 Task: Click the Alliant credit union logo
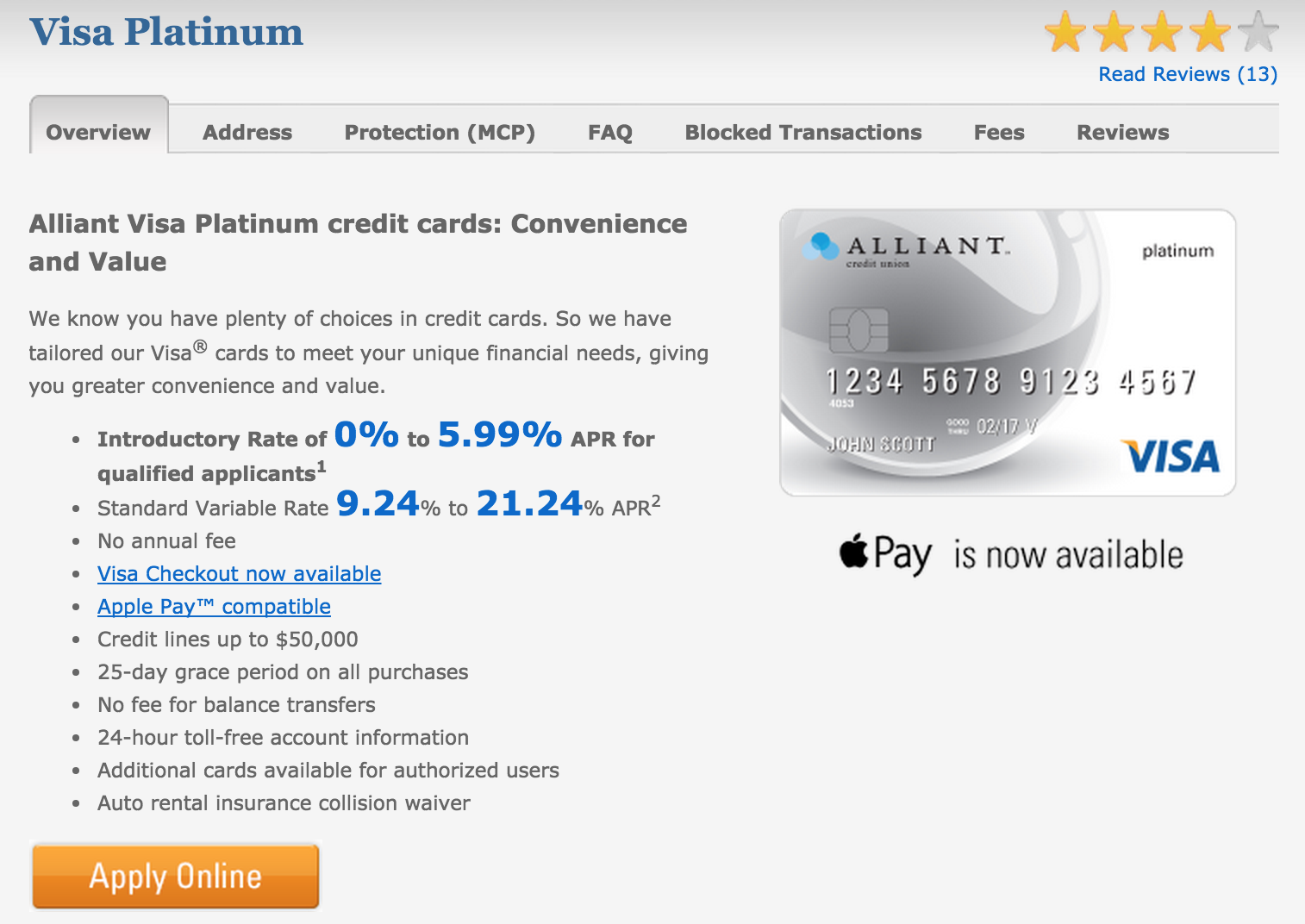(905, 248)
